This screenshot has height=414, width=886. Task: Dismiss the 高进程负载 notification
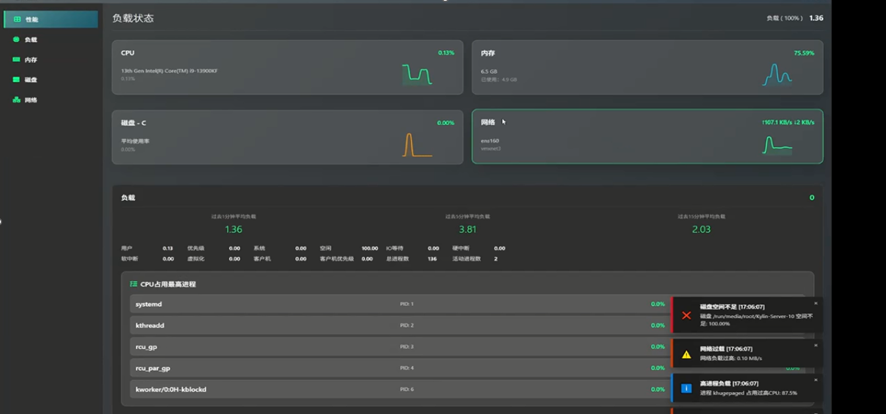(815, 380)
